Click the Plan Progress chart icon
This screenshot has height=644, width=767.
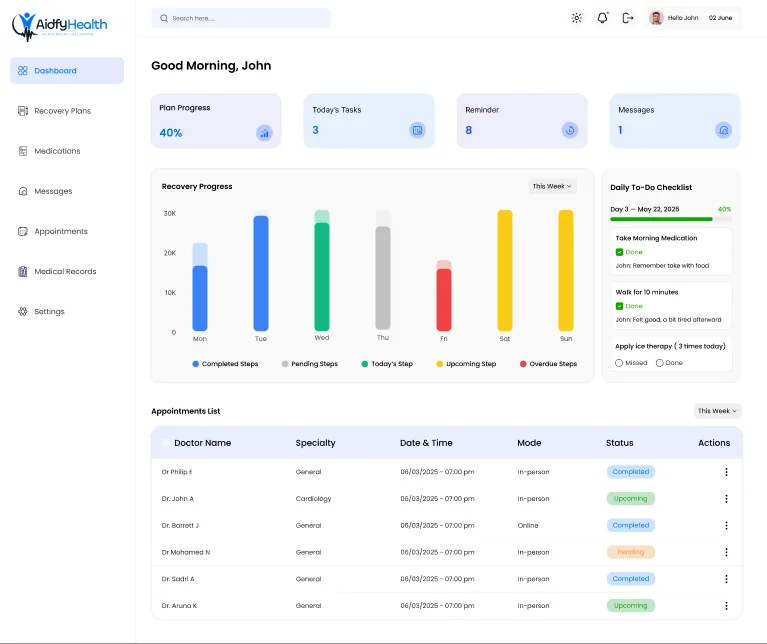click(x=264, y=133)
